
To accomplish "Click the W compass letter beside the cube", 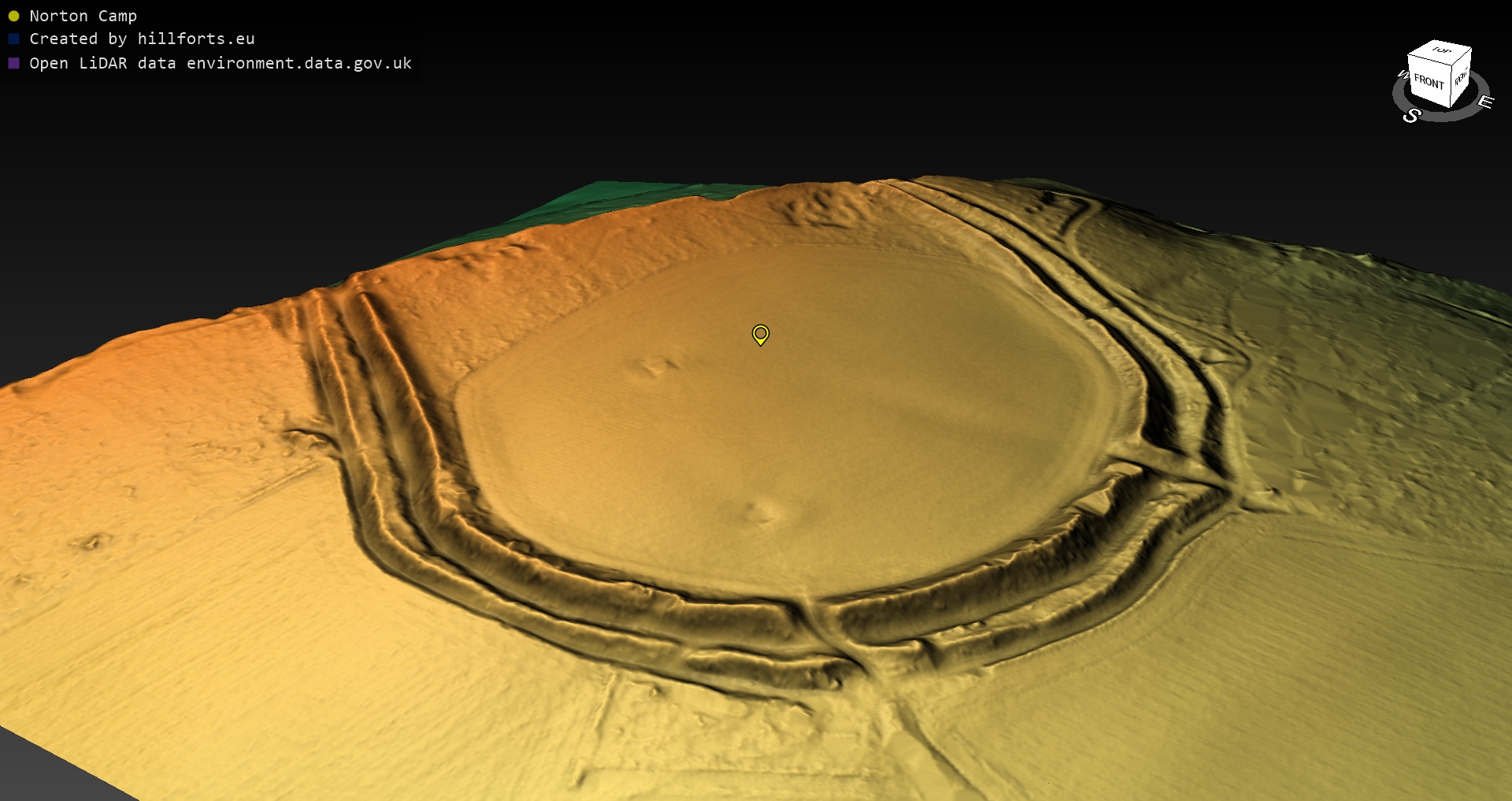I will pos(1402,75).
